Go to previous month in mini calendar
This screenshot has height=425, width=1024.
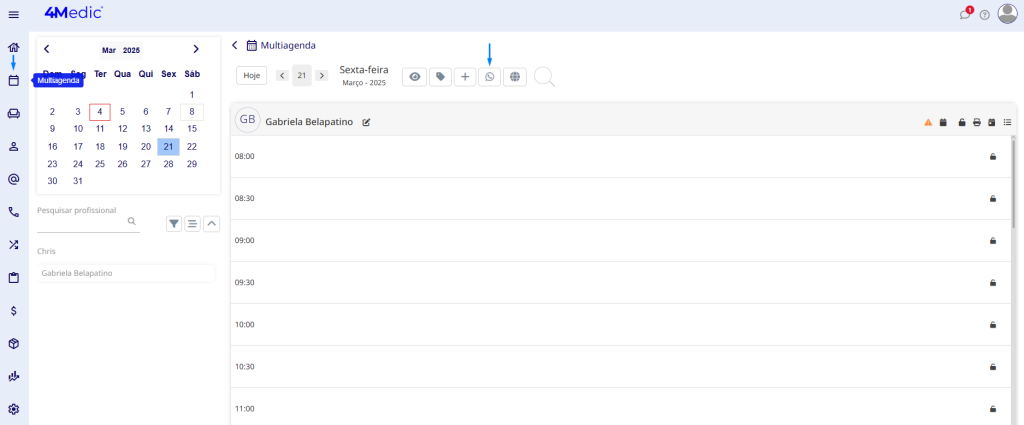[46, 49]
